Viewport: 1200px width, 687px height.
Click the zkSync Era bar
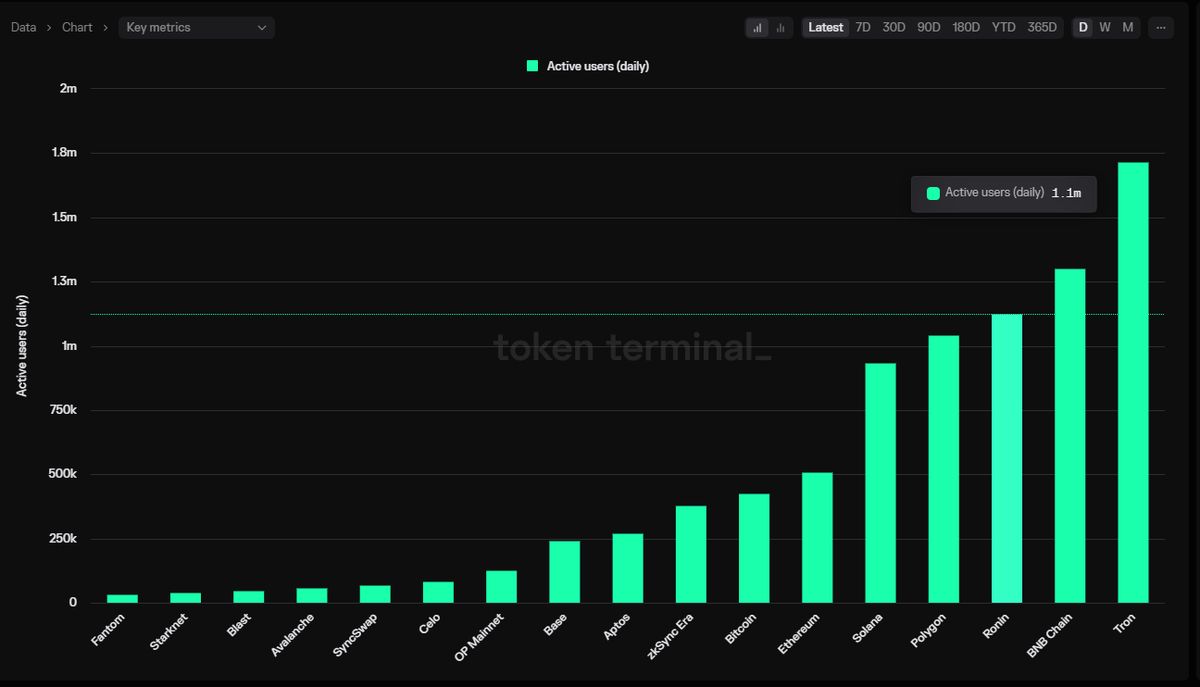[691, 554]
